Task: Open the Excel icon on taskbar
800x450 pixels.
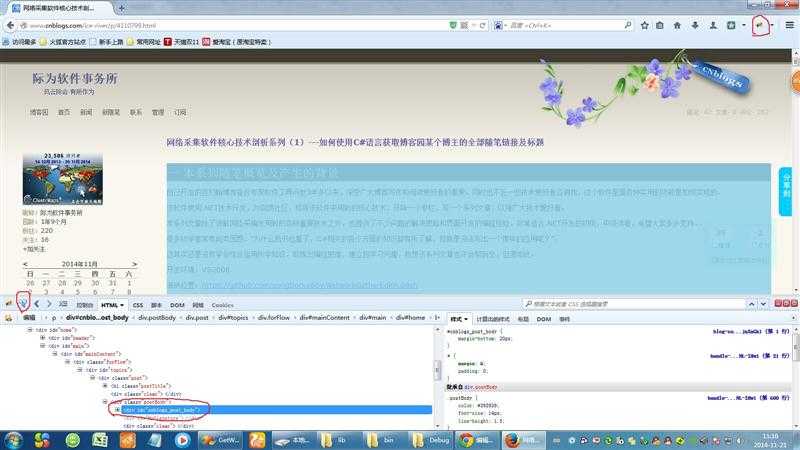Action: point(100,440)
